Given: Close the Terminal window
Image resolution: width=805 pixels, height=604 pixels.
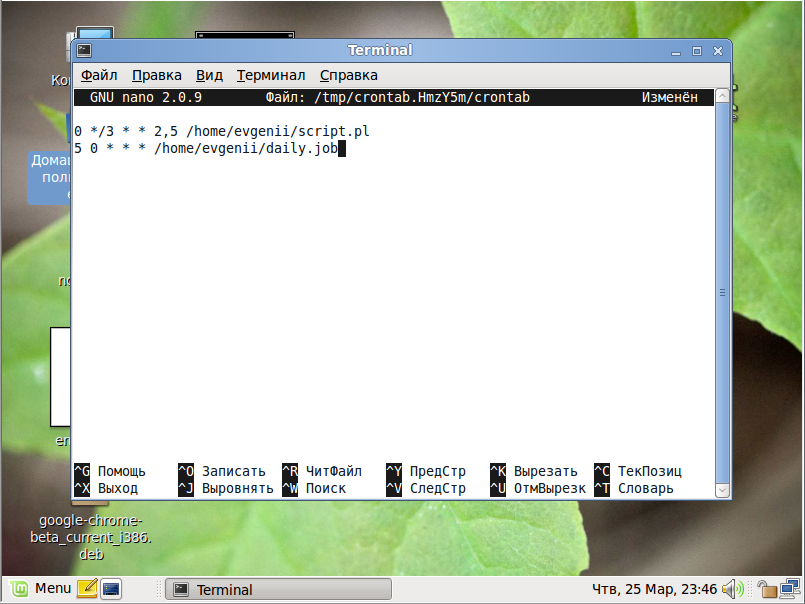Looking at the screenshot, I should tap(718, 51).
